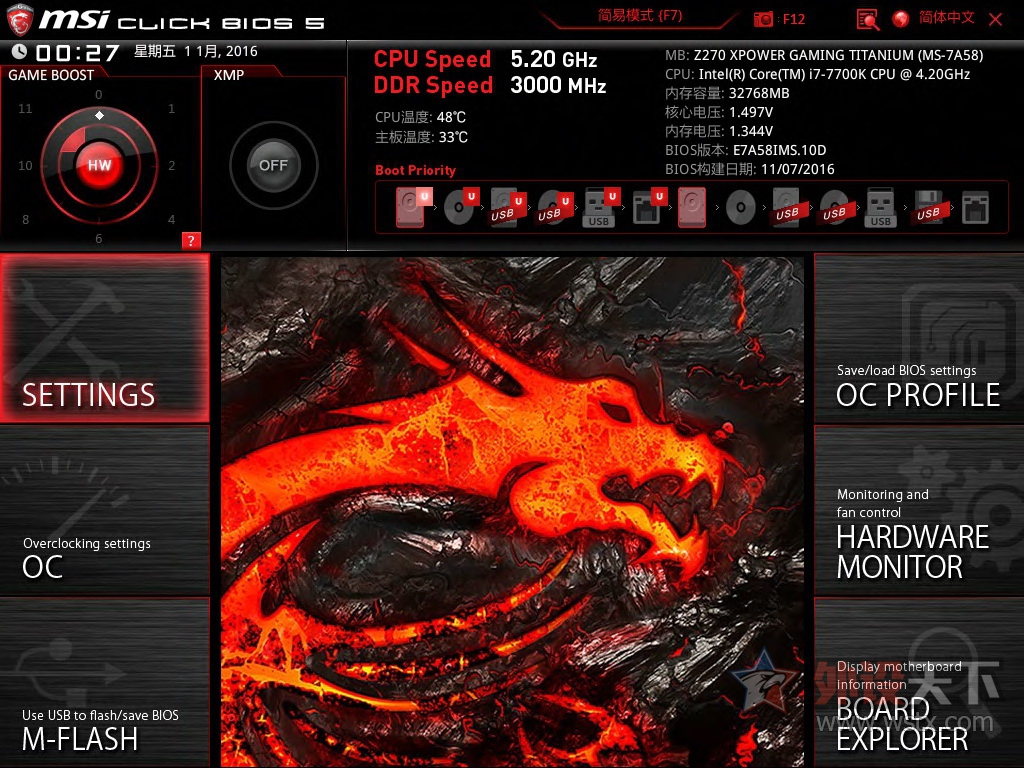Set Game Boost dial to stage 4
The width and height of the screenshot is (1024, 768).
(x=171, y=219)
